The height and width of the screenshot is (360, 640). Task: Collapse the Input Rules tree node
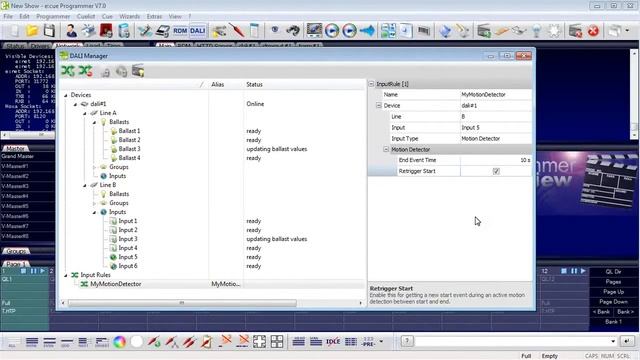[x=66, y=275]
